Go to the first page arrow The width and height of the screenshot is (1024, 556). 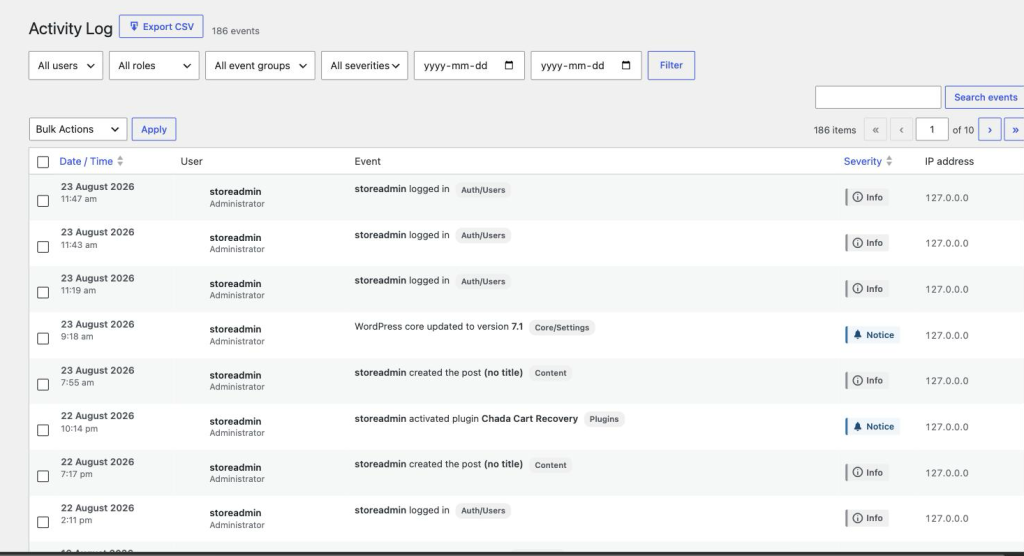click(875, 129)
